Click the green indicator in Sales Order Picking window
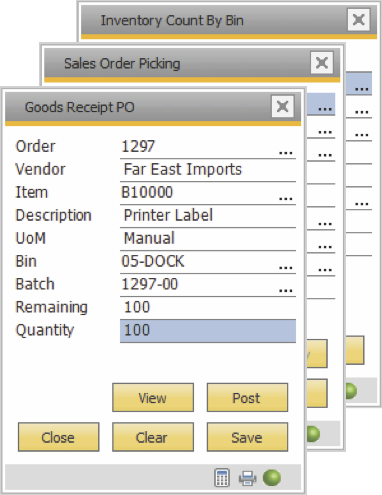This screenshot has width=382, height=495. pyautogui.click(x=313, y=434)
